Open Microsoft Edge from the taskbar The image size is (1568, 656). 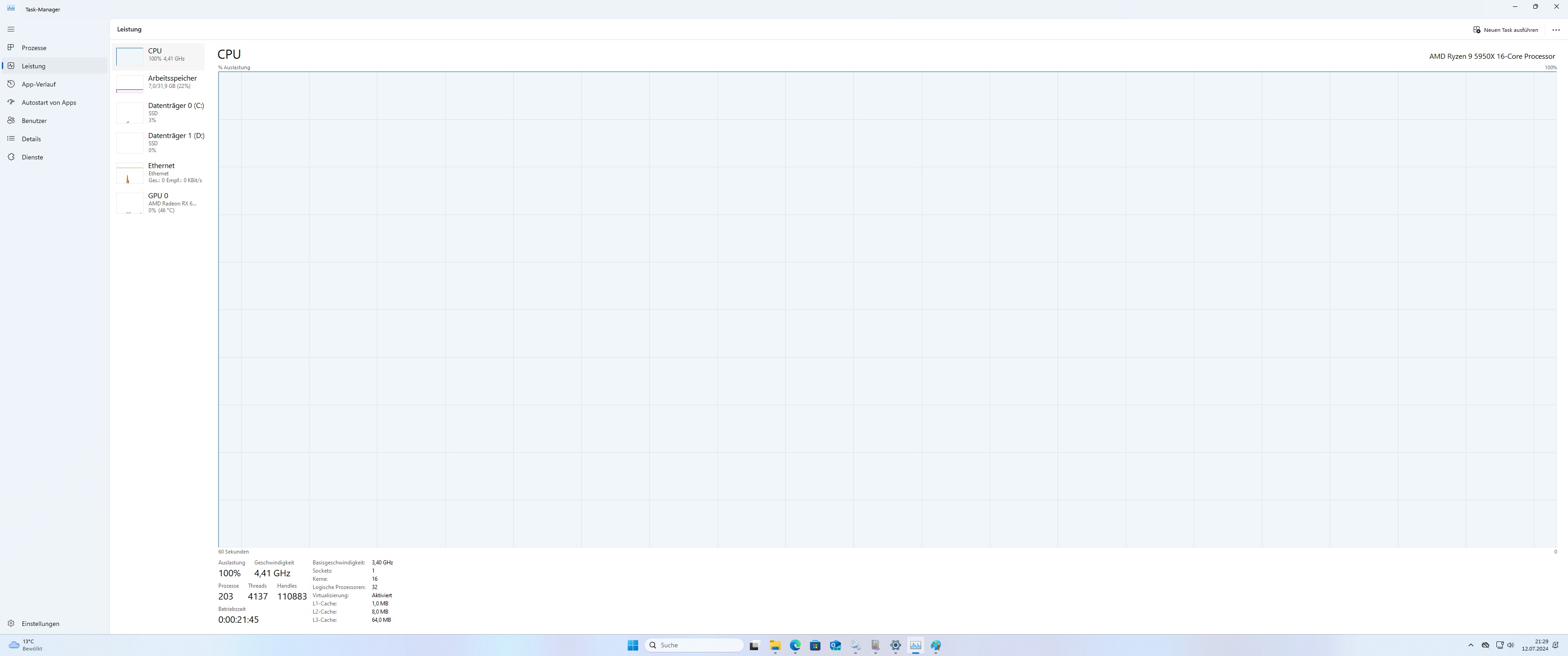(795, 645)
